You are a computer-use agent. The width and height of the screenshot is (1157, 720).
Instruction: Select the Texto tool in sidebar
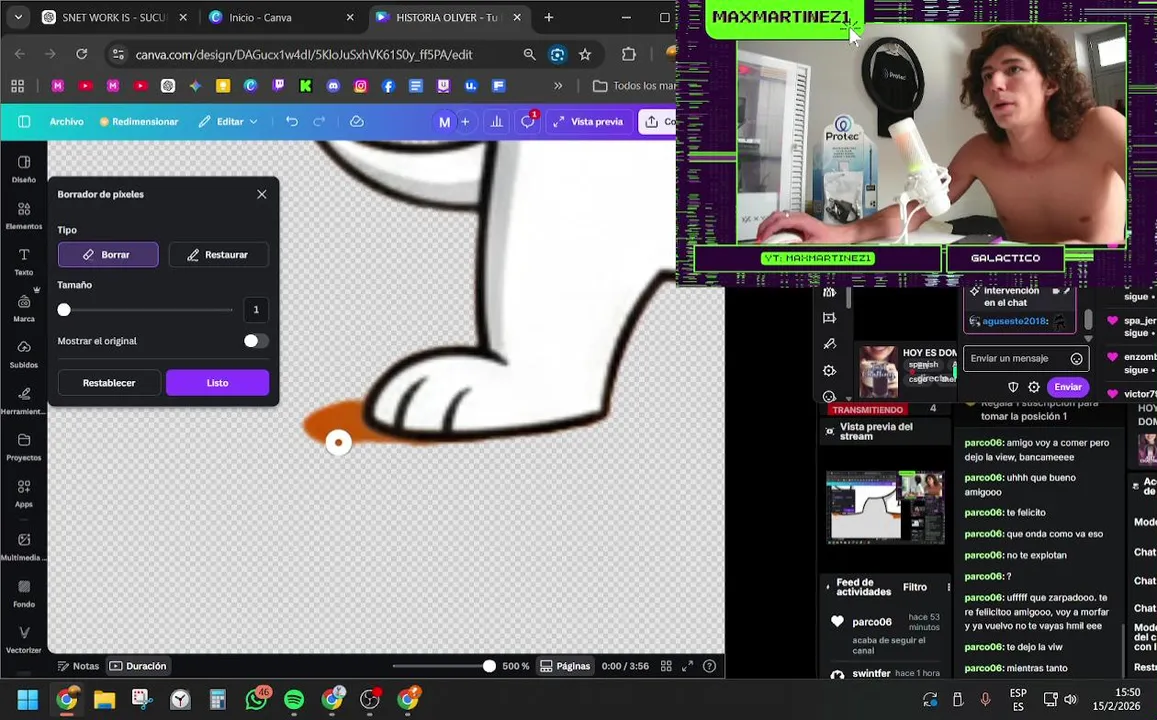(x=24, y=261)
